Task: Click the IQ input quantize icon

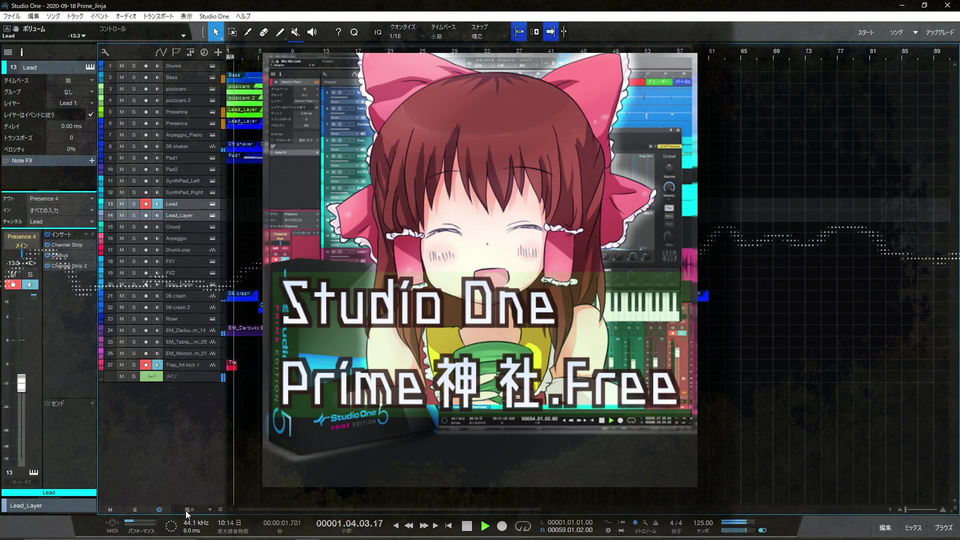Action: 378,32
